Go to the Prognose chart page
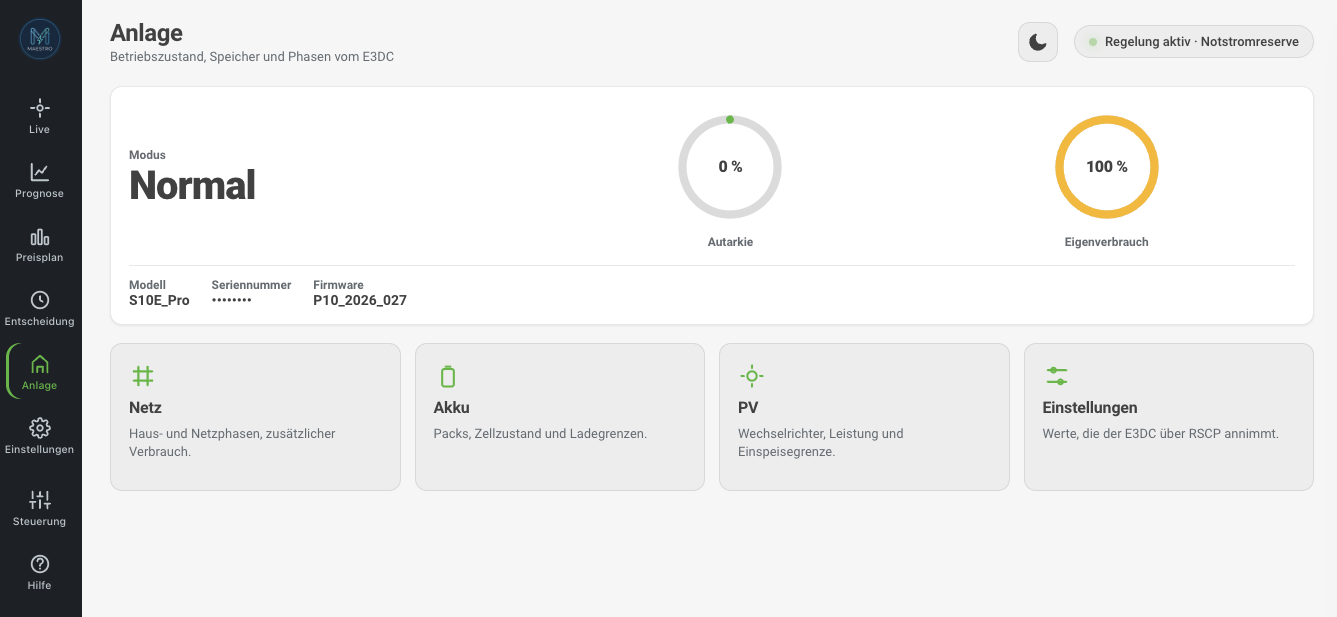 [x=40, y=180]
